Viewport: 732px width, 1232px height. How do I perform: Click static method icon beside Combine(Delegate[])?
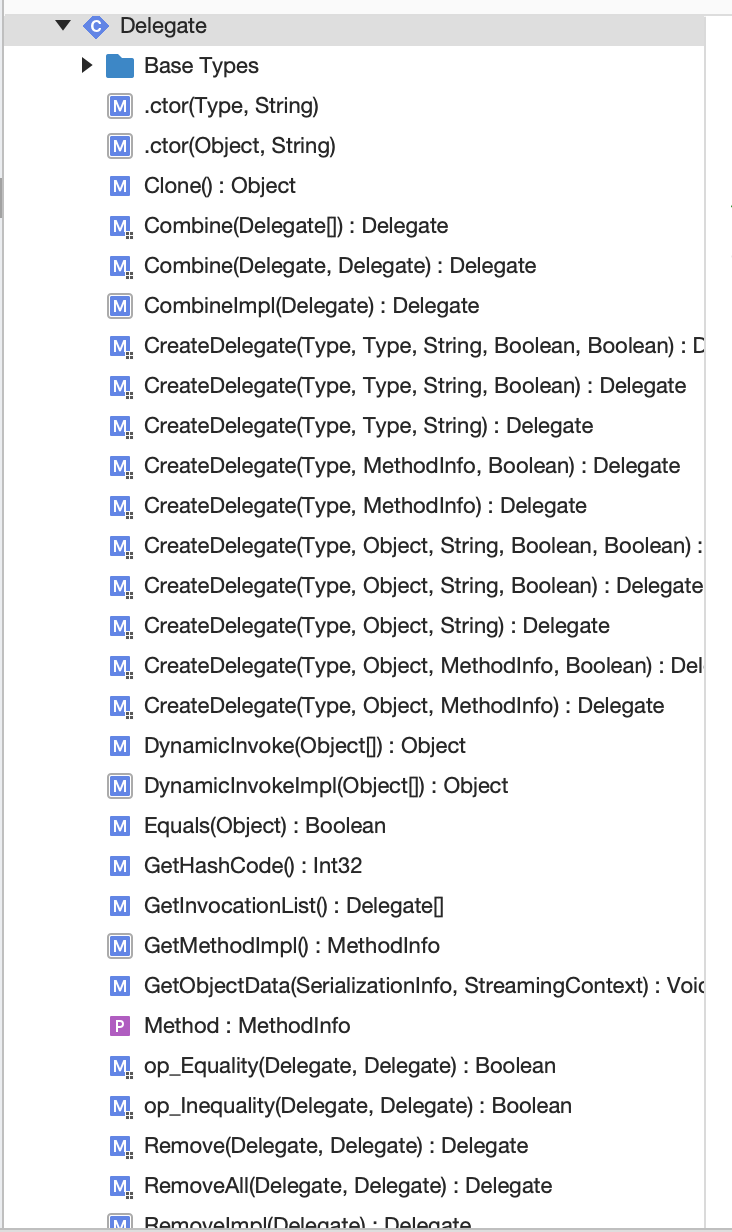(x=120, y=226)
